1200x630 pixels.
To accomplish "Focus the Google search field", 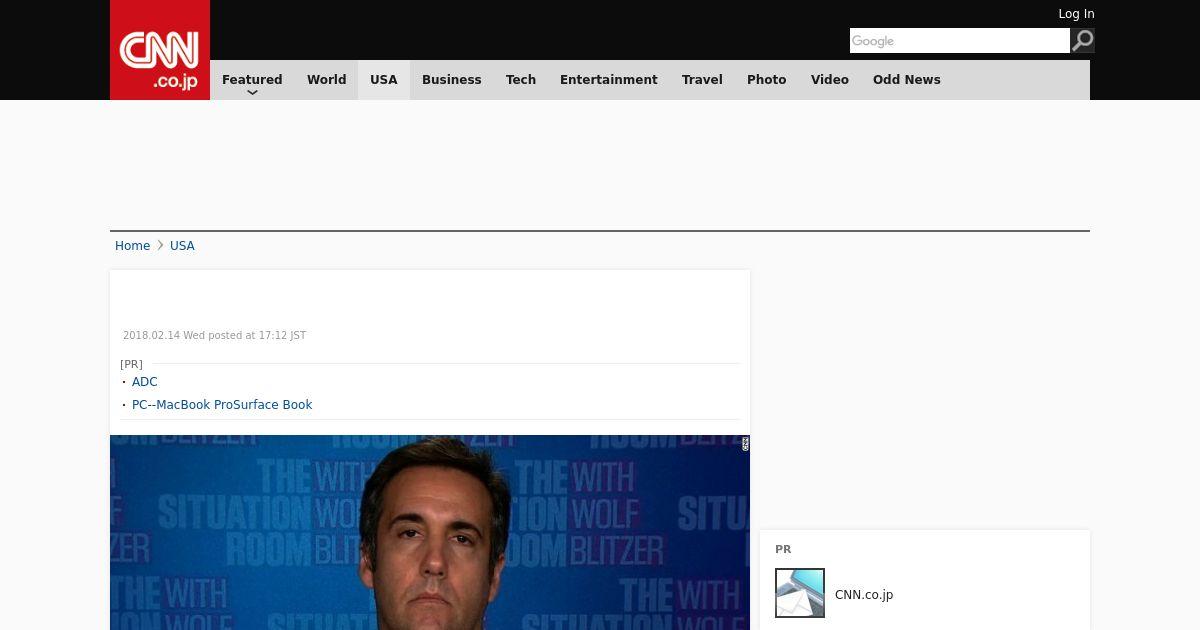I will click(x=960, y=40).
